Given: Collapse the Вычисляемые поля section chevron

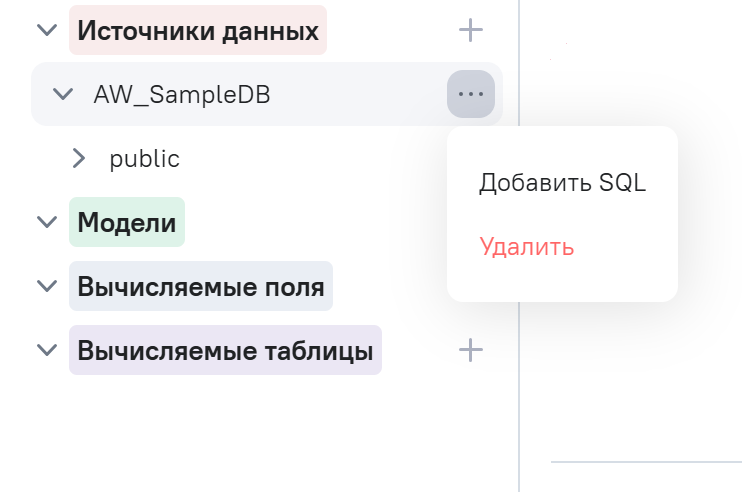Looking at the screenshot, I should click(x=46, y=287).
